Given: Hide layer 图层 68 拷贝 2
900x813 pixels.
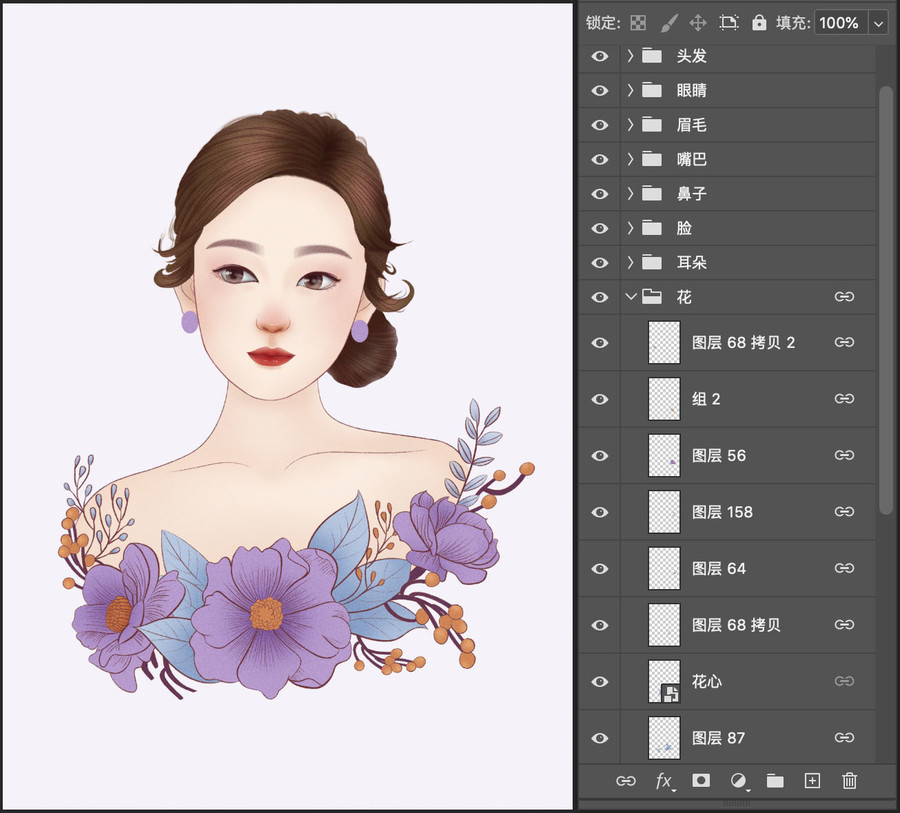Looking at the screenshot, I should coord(600,343).
